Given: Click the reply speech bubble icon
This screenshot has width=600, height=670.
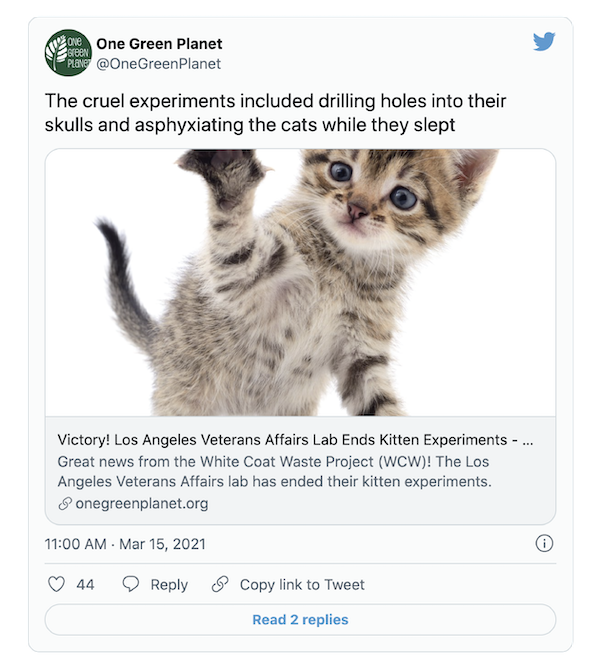Looking at the screenshot, I should [x=130, y=585].
